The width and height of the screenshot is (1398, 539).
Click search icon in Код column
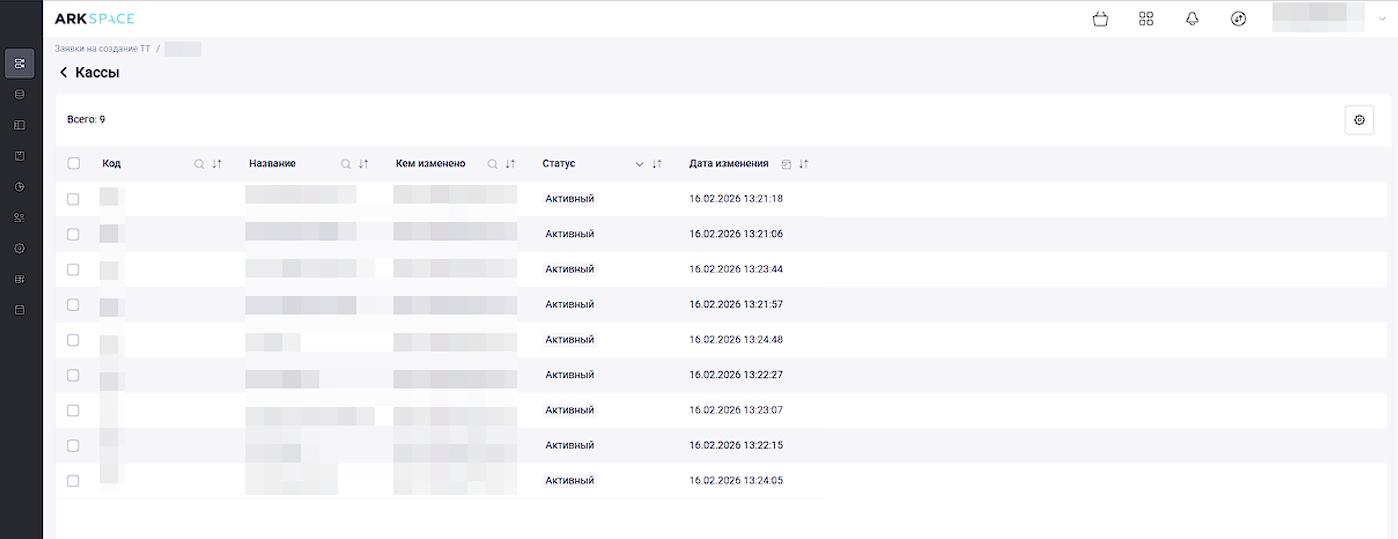point(199,164)
